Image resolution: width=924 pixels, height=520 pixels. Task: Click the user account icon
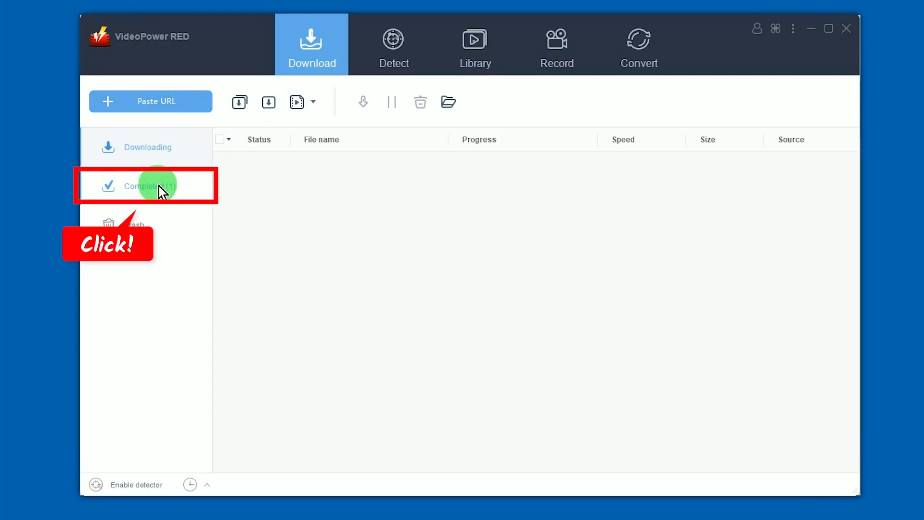(757, 28)
